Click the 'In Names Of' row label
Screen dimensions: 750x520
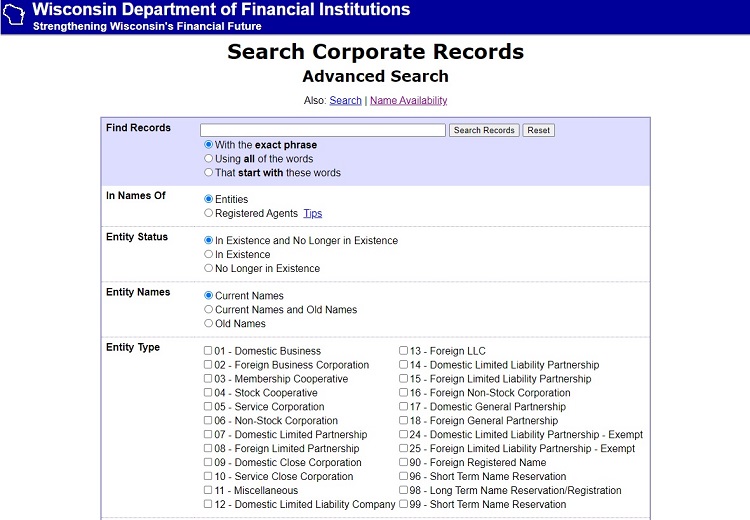tap(136, 196)
